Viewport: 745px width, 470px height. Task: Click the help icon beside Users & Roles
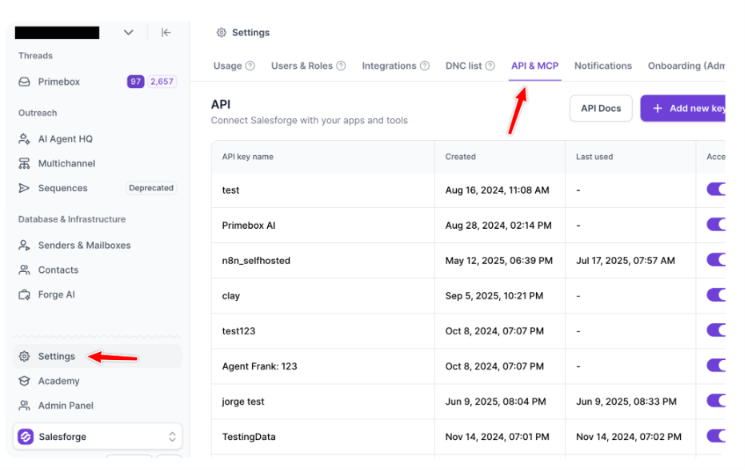pyautogui.click(x=341, y=66)
